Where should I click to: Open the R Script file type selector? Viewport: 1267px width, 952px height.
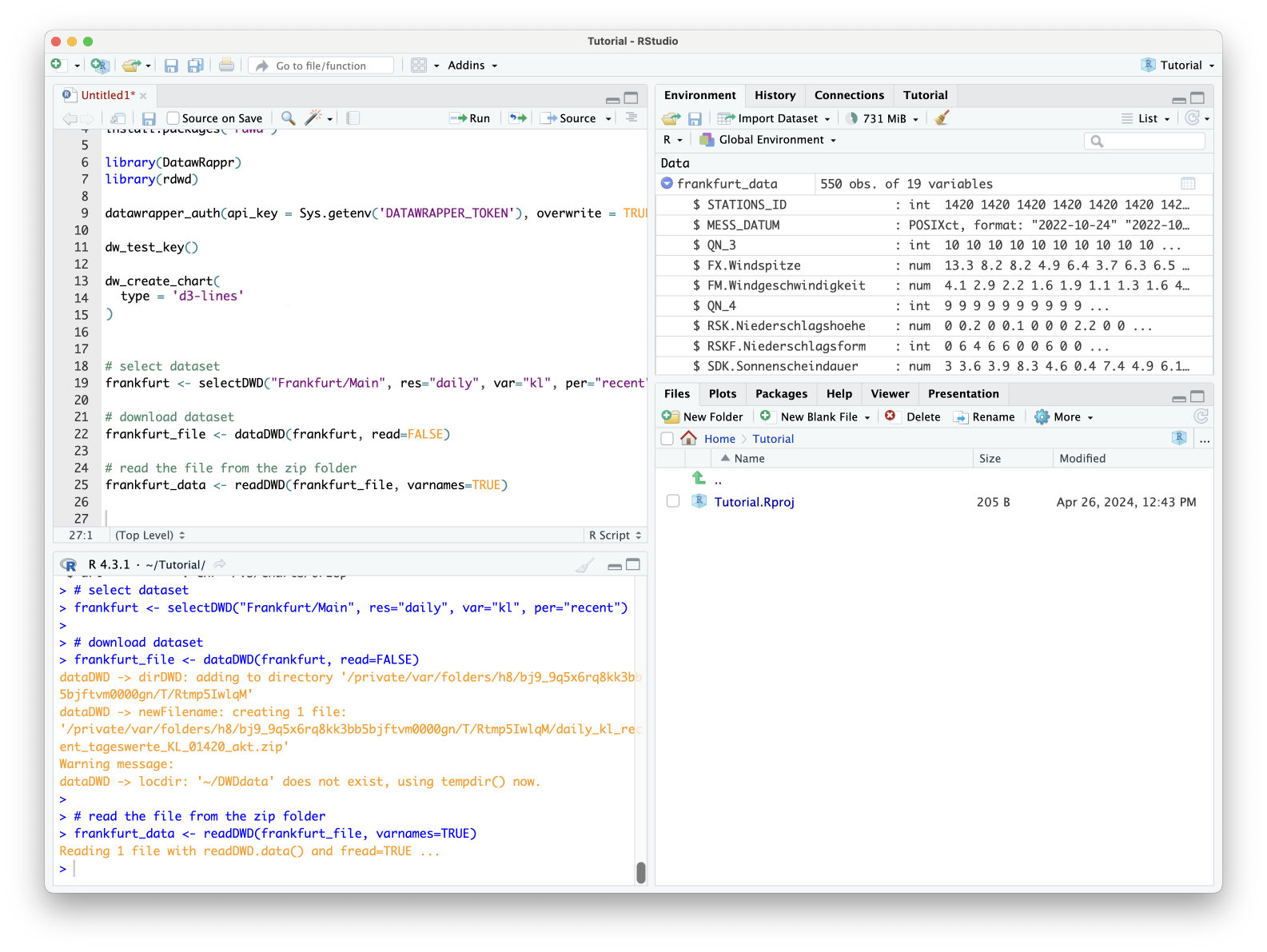pyautogui.click(x=615, y=536)
